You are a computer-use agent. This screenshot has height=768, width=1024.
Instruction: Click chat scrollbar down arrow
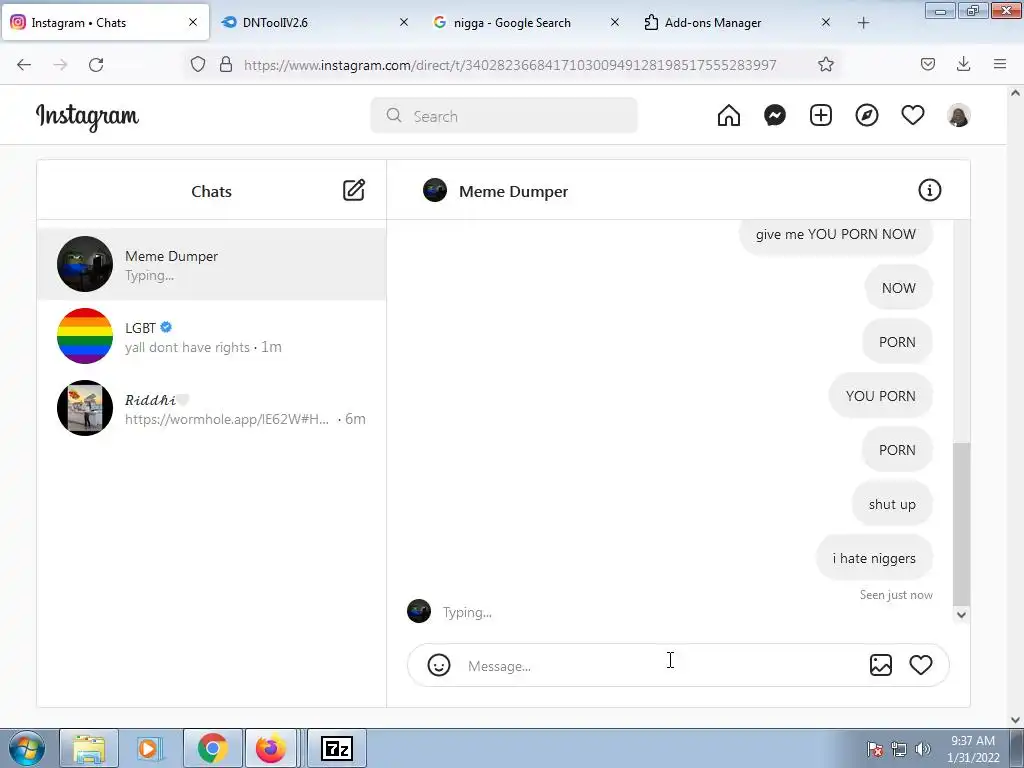click(961, 615)
